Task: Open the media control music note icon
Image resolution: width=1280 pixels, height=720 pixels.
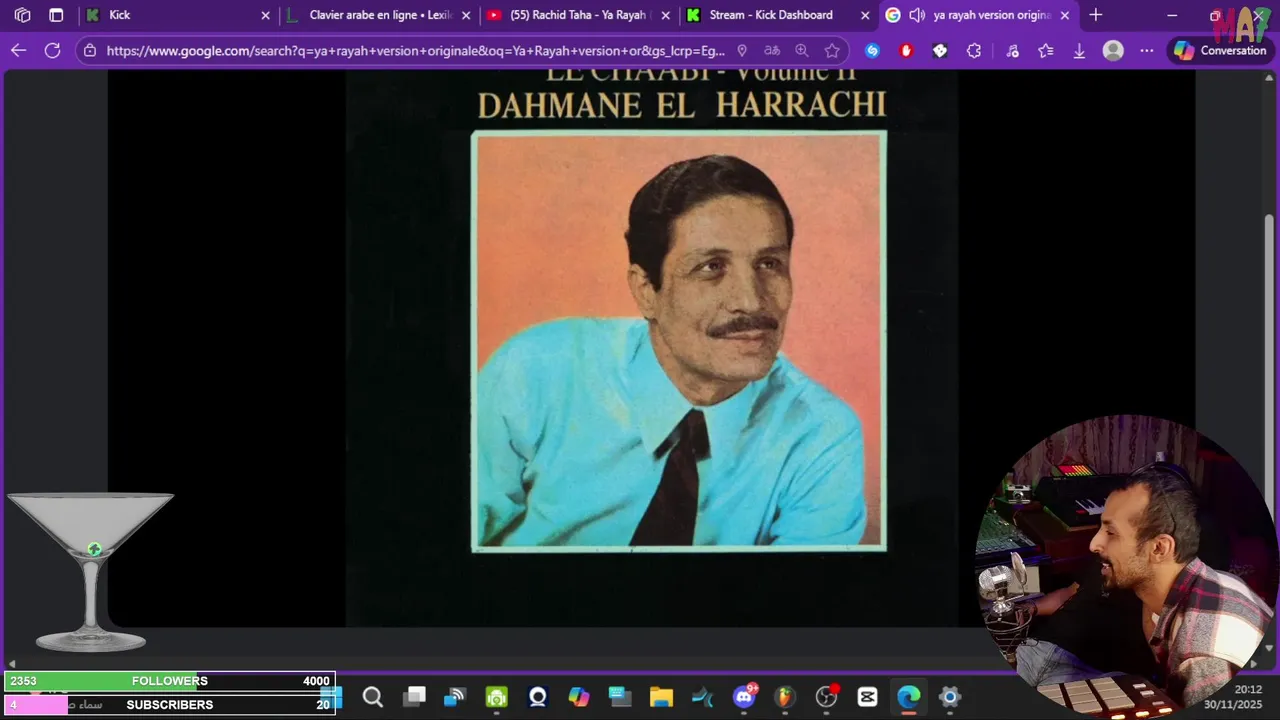Action: click(x=1012, y=50)
